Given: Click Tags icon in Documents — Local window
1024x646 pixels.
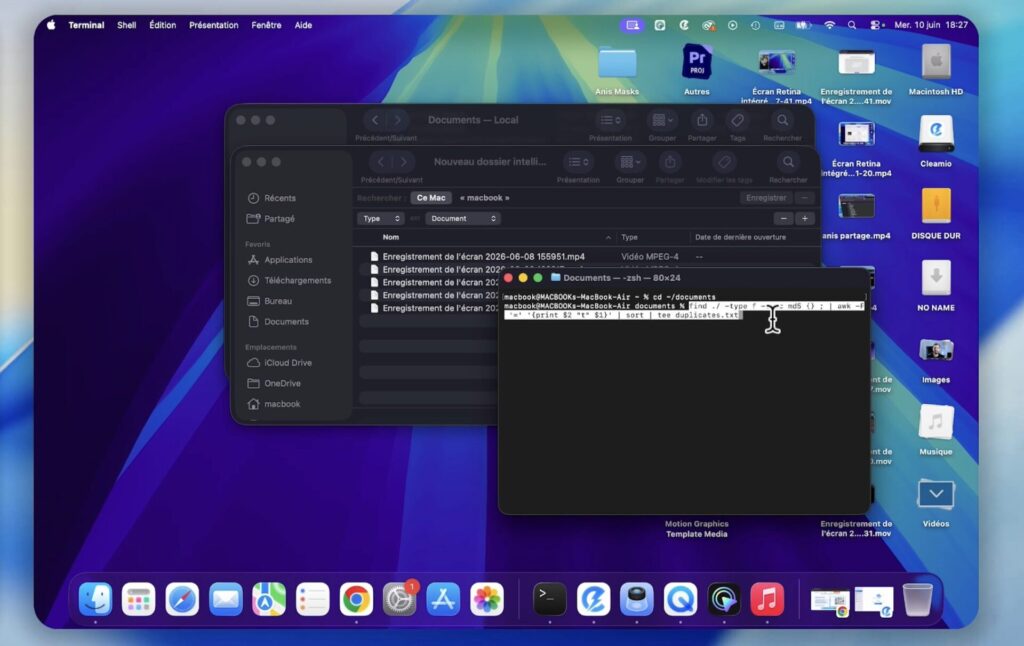Looking at the screenshot, I should click(x=737, y=120).
